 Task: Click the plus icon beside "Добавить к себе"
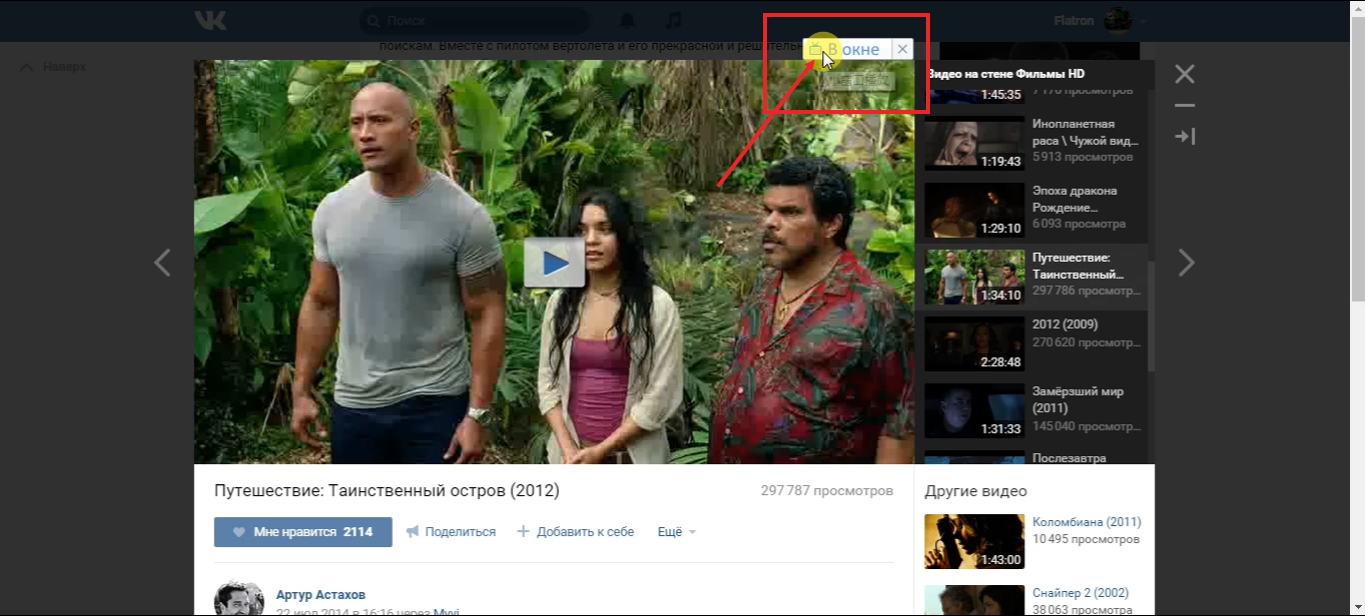coord(523,532)
